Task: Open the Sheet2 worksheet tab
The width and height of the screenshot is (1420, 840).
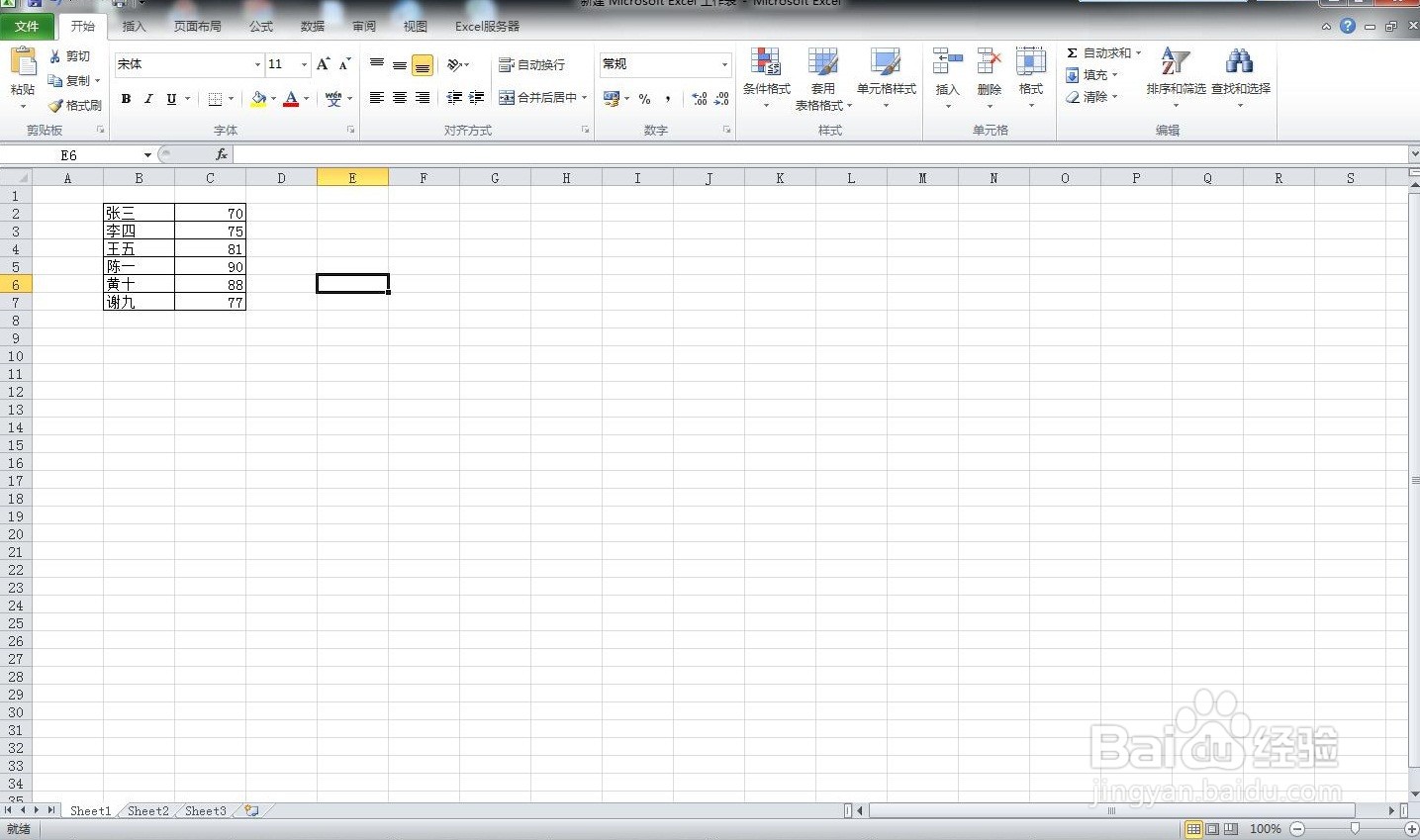Action: click(148, 810)
